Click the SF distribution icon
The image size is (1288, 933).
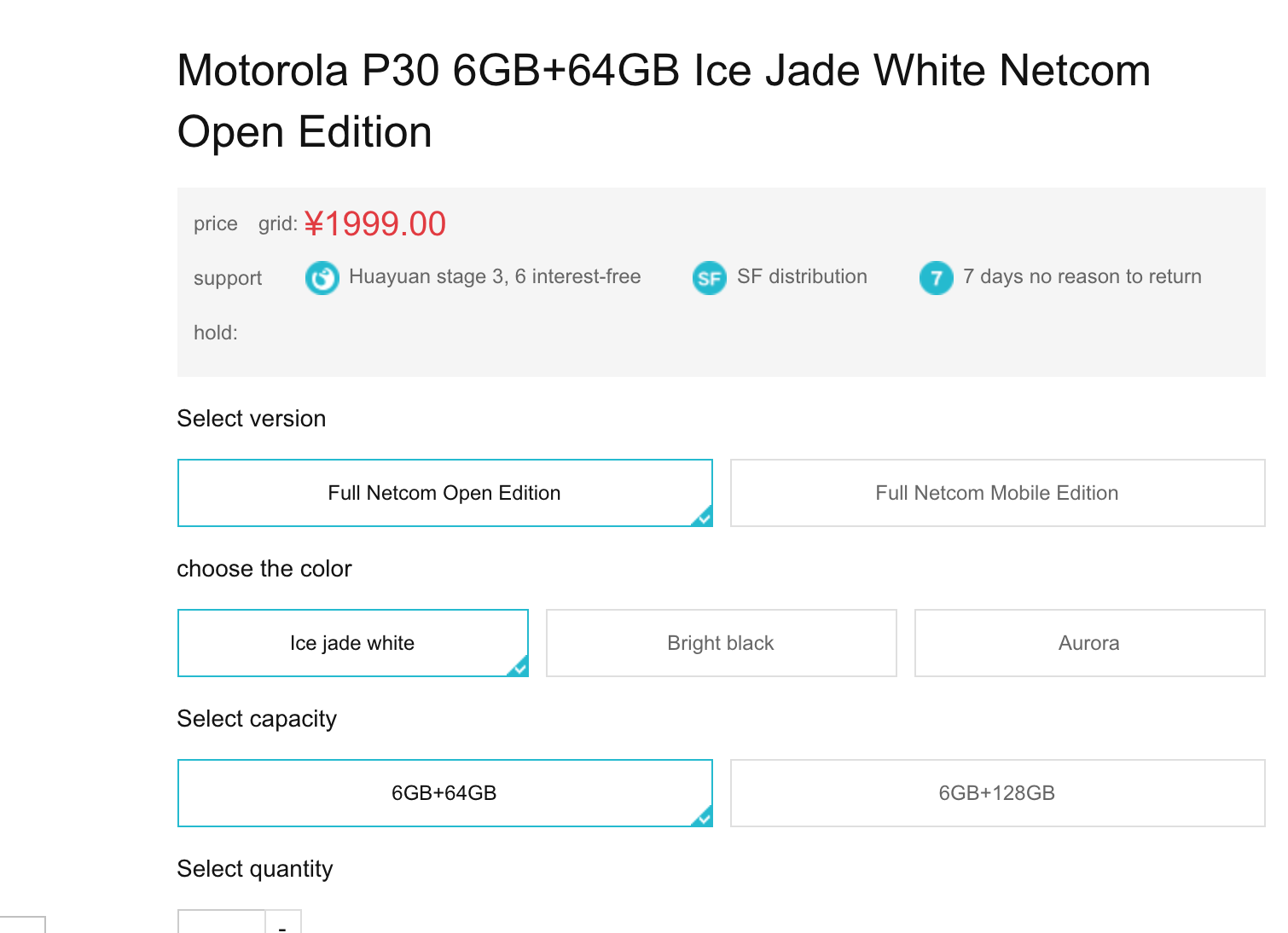pyautogui.click(x=709, y=278)
